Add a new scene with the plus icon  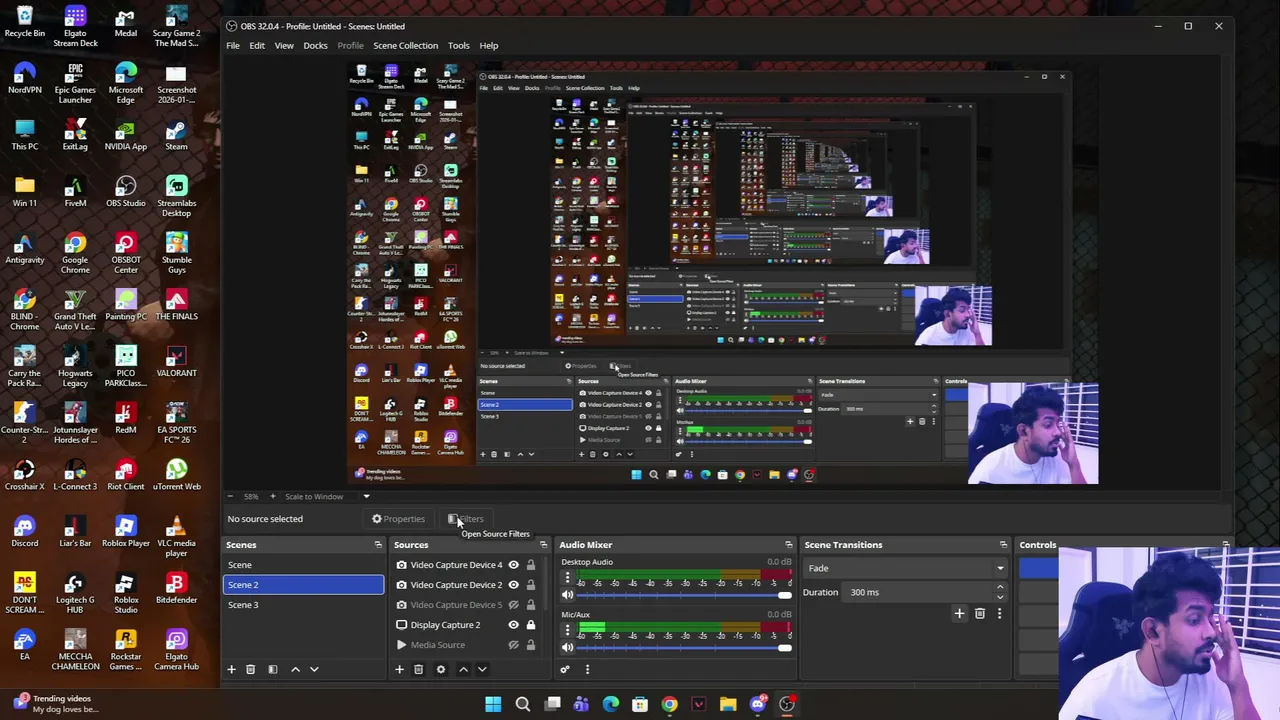coord(231,669)
